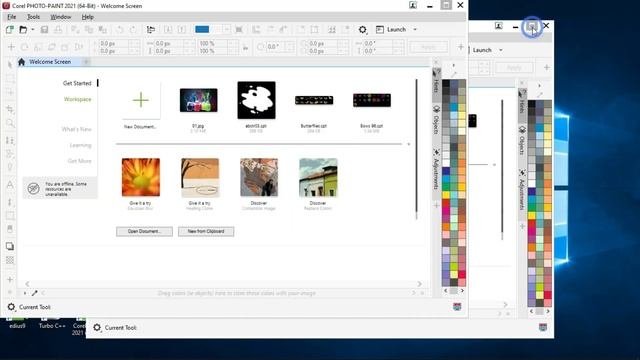Click the account icon in rear window title bar
This screenshot has width=640, height=360.
pyautogui.click(x=499, y=26)
